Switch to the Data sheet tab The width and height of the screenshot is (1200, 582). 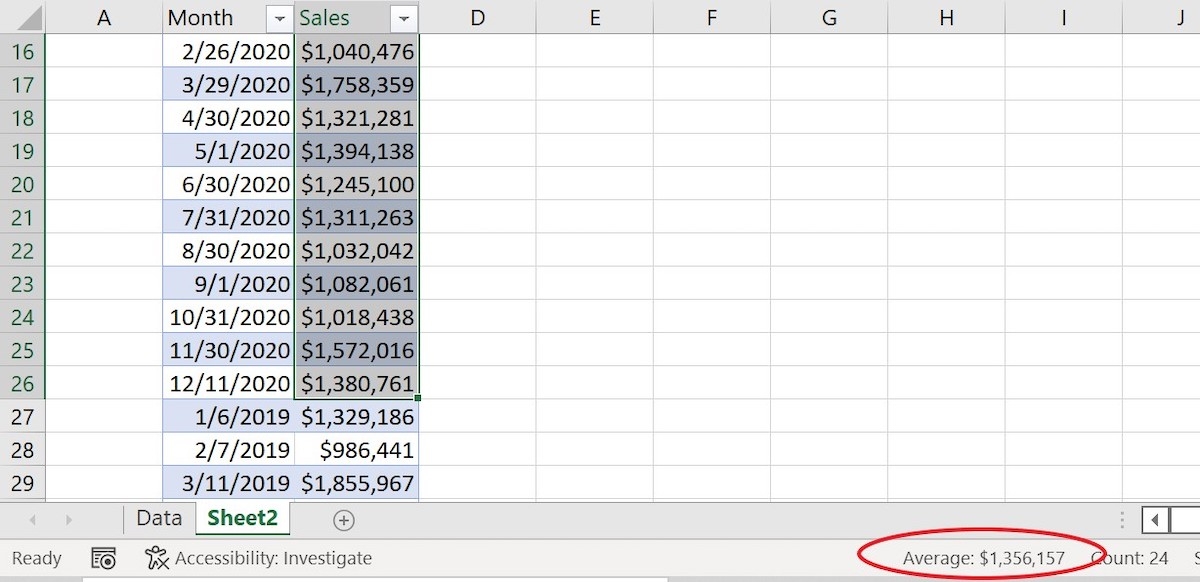point(158,519)
